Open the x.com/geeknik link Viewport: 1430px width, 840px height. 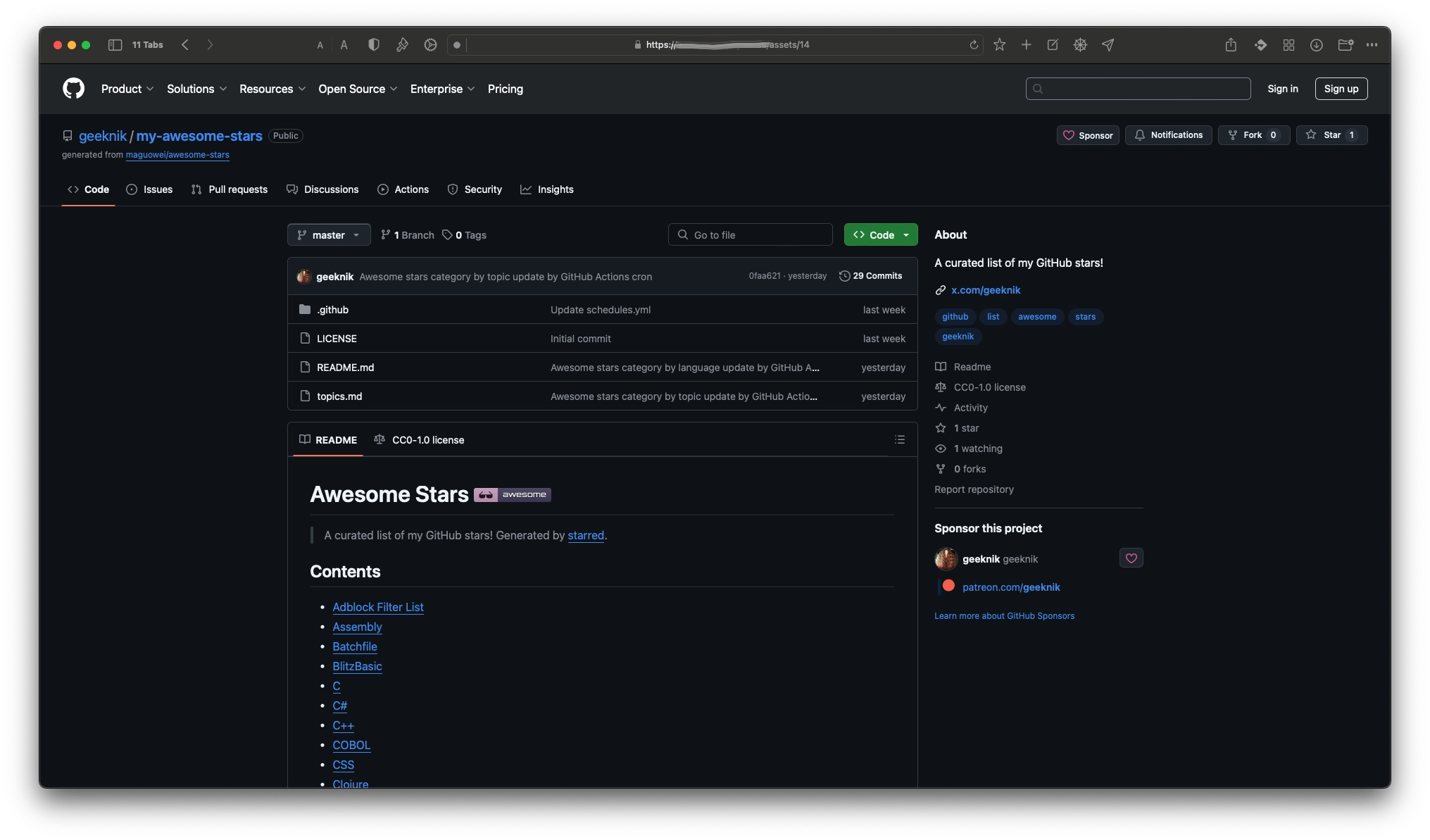(x=985, y=290)
